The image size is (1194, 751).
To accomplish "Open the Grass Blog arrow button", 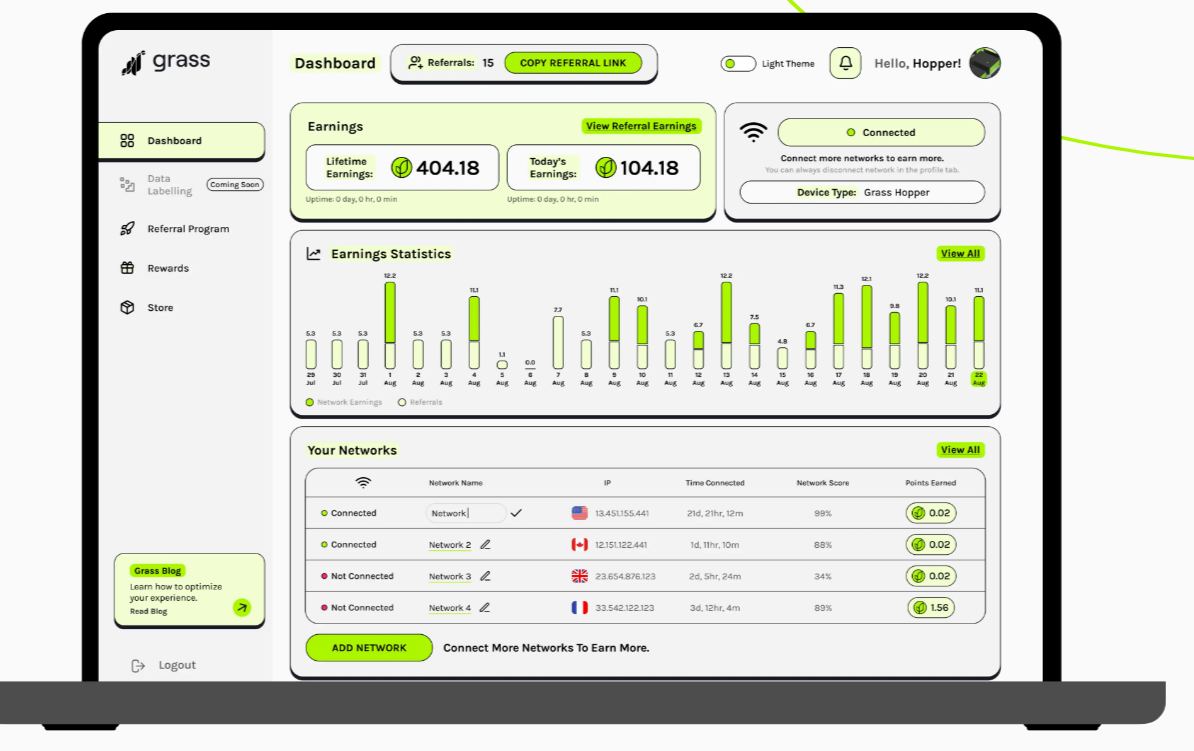I will [x=242, y=607].
